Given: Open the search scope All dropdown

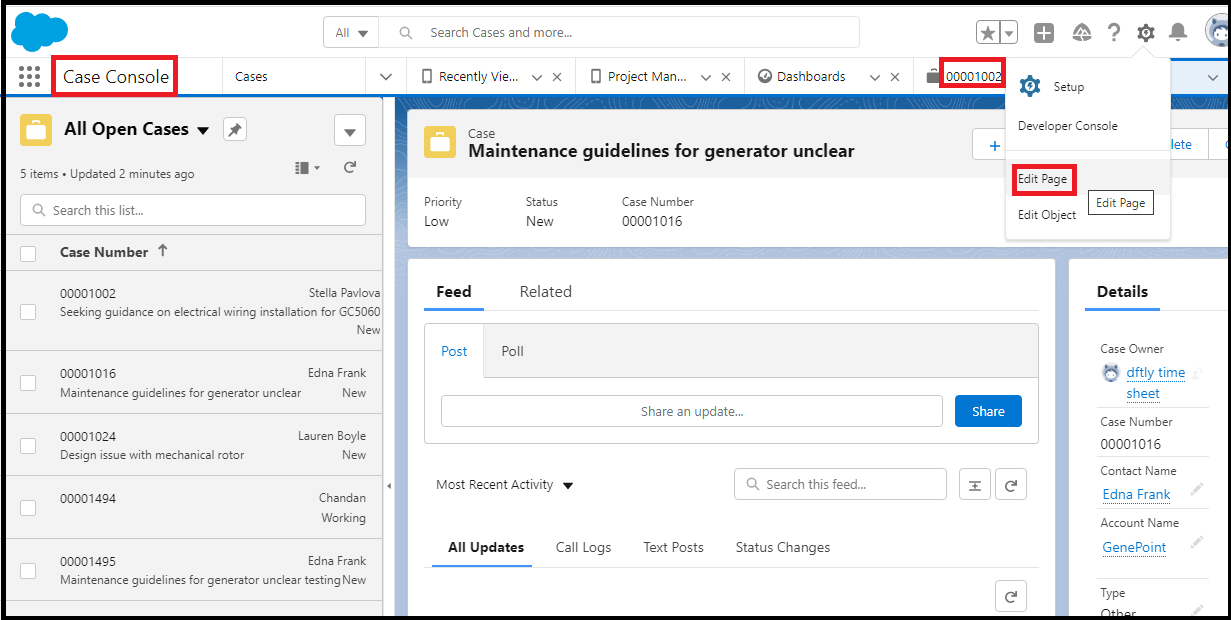Looking at the screenshot, I should coord(351,32).
